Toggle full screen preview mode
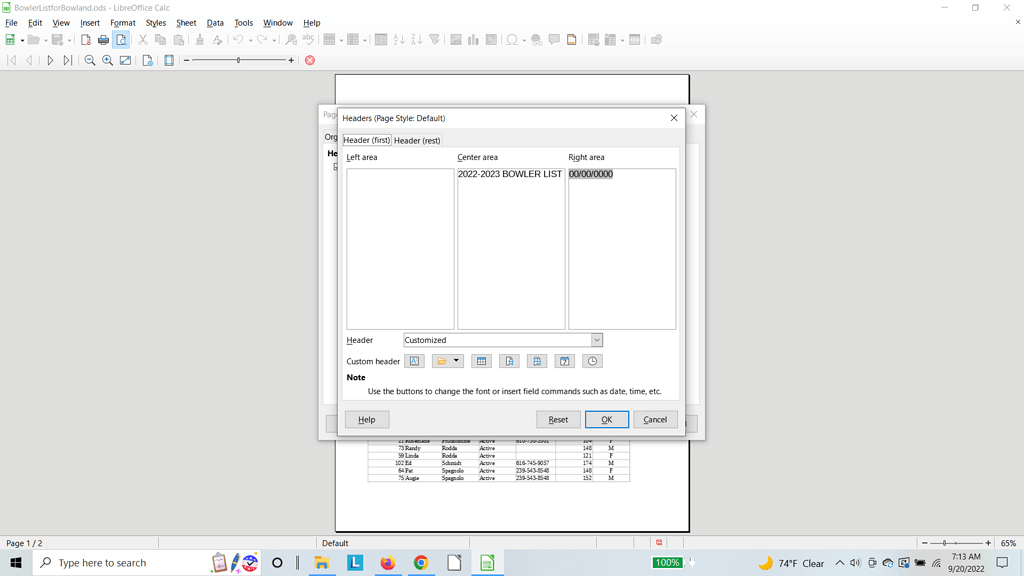 click(125, 60)
